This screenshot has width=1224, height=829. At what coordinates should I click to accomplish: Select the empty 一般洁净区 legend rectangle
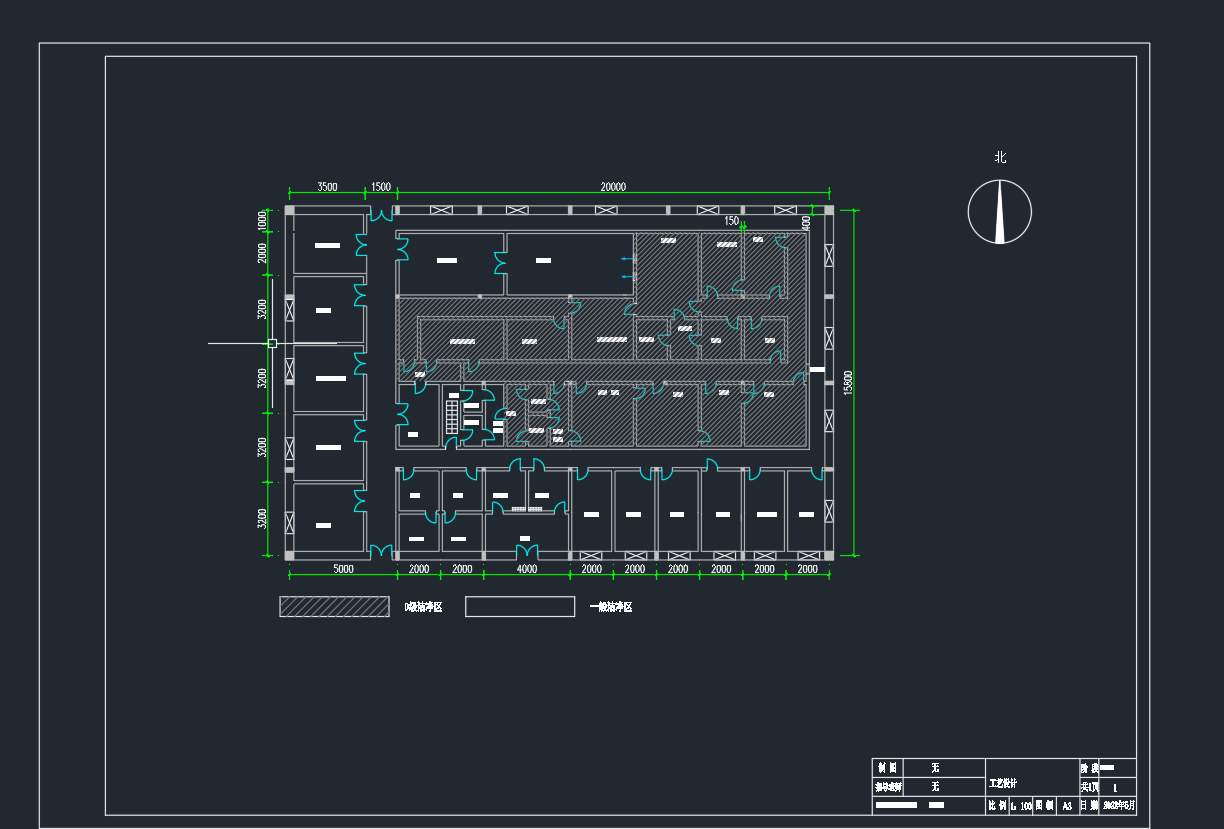tap(520, 607)
